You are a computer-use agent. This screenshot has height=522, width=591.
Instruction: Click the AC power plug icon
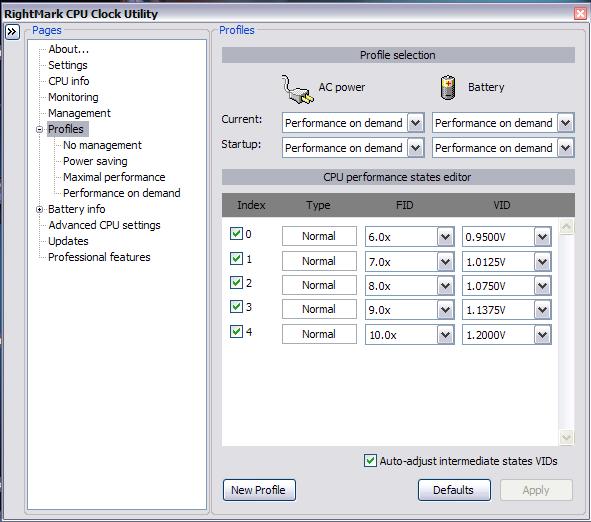point(297,89)
